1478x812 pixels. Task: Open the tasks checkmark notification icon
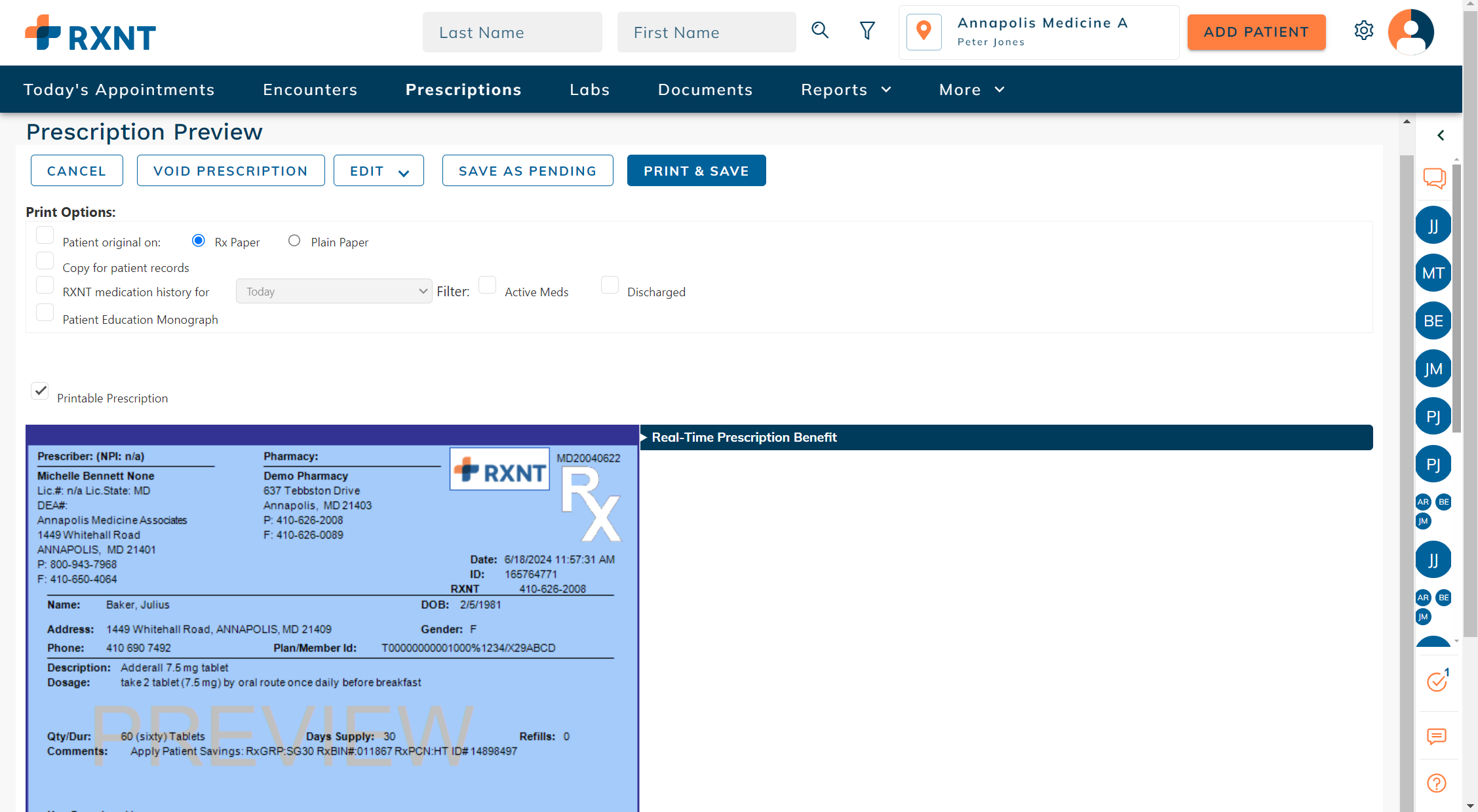point(1437,682)
